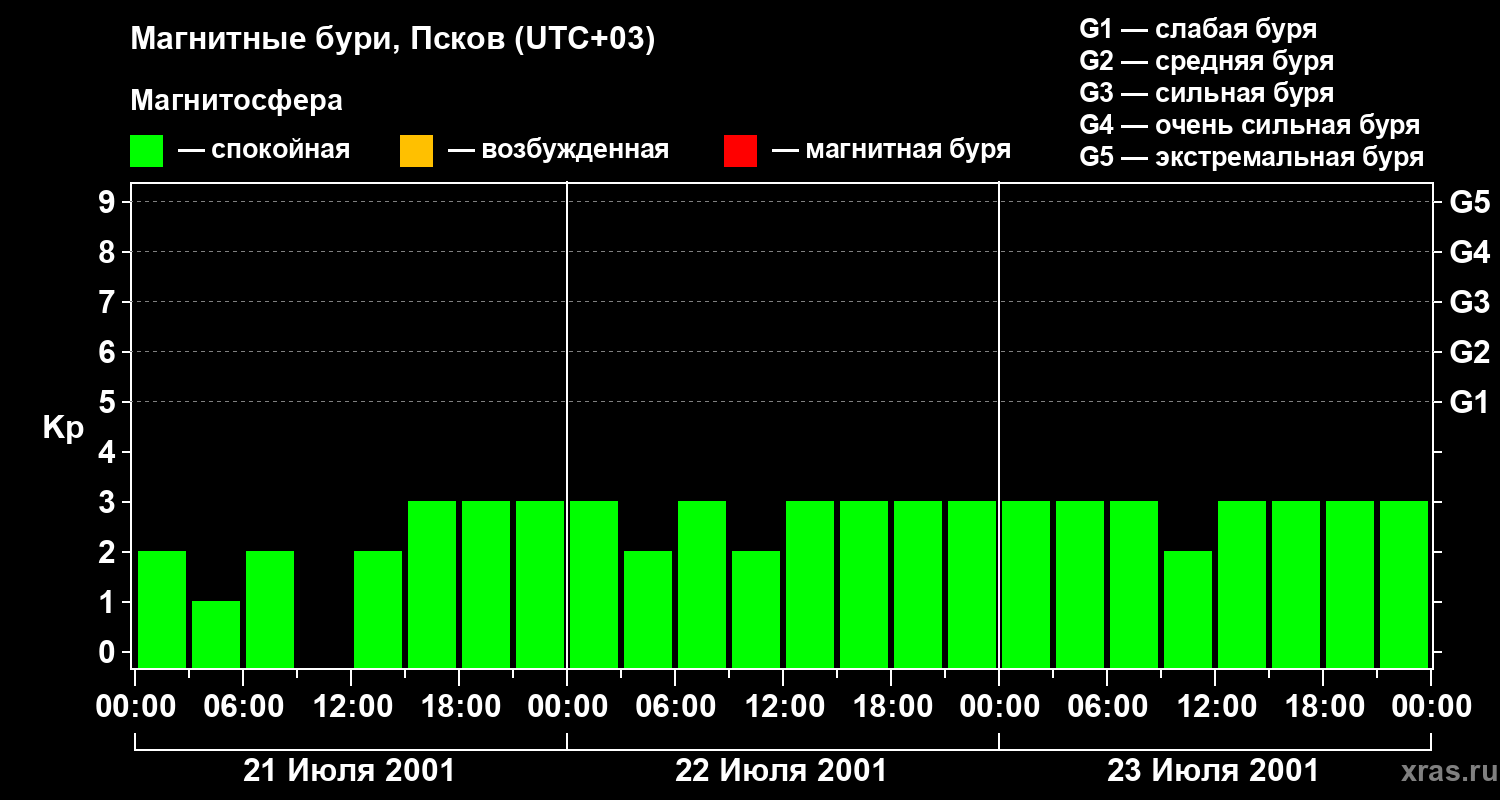Click the orange 'возбужденная' legend swatch

coord(416,151)
